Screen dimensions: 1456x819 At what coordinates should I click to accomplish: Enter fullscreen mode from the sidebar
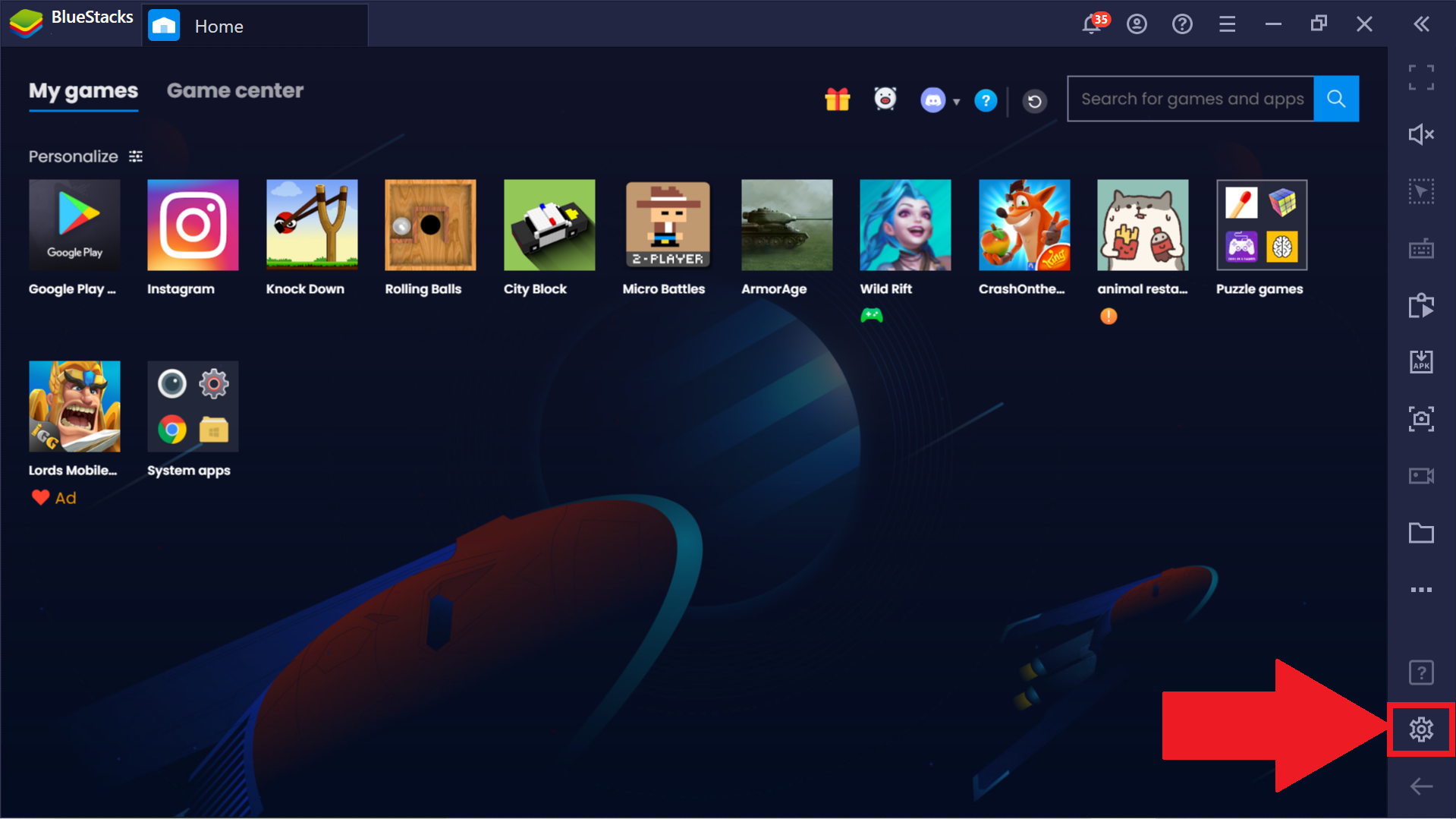(1421, 76)
